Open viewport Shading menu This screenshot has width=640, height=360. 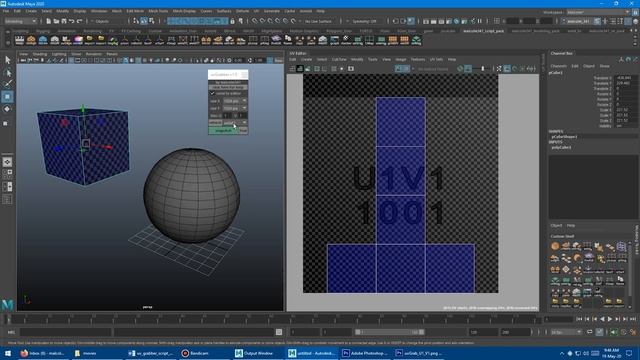40,53
